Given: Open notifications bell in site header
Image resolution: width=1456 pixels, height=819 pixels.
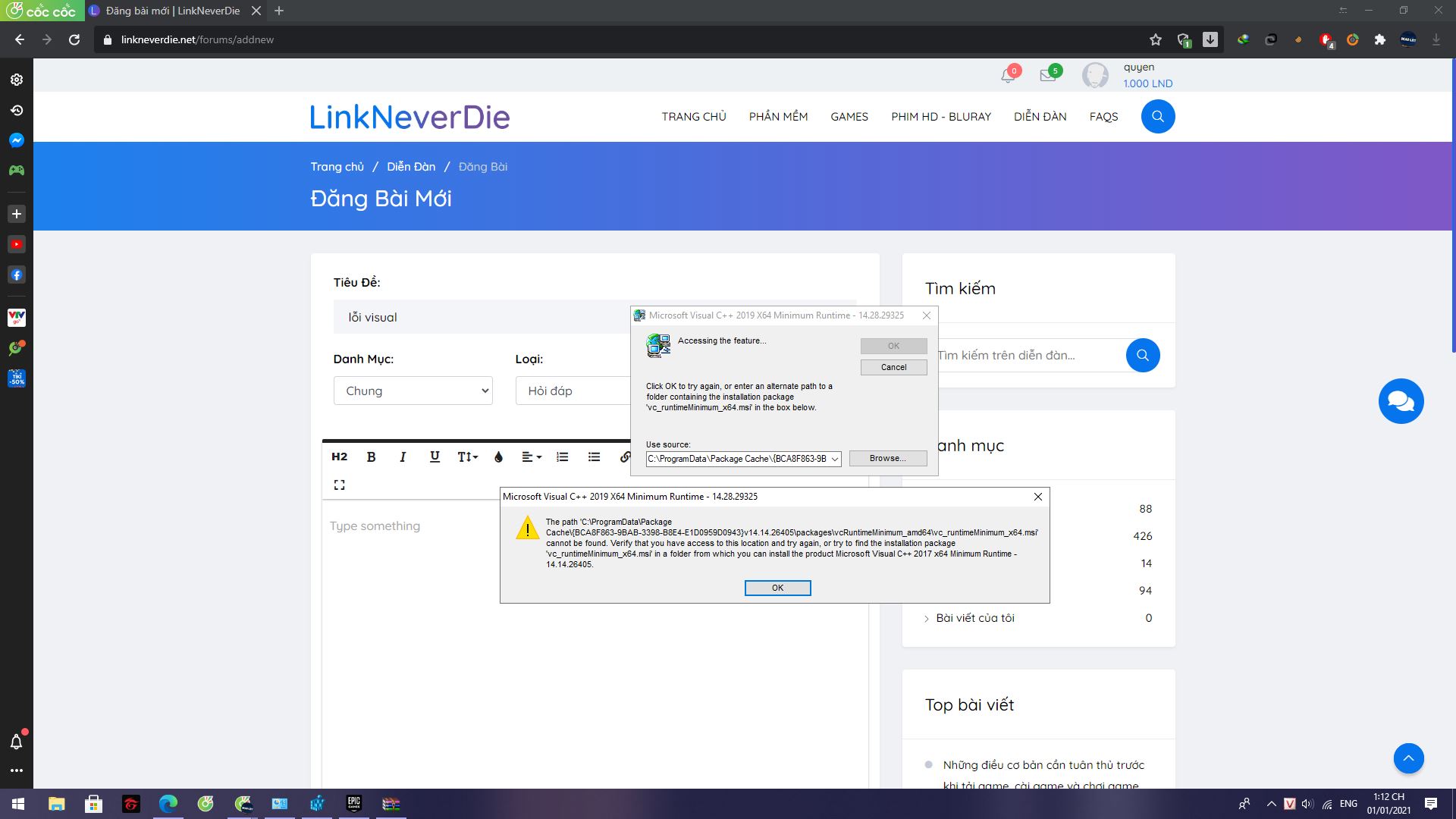Looking at the screenshot, I should tap(1008, 75).
